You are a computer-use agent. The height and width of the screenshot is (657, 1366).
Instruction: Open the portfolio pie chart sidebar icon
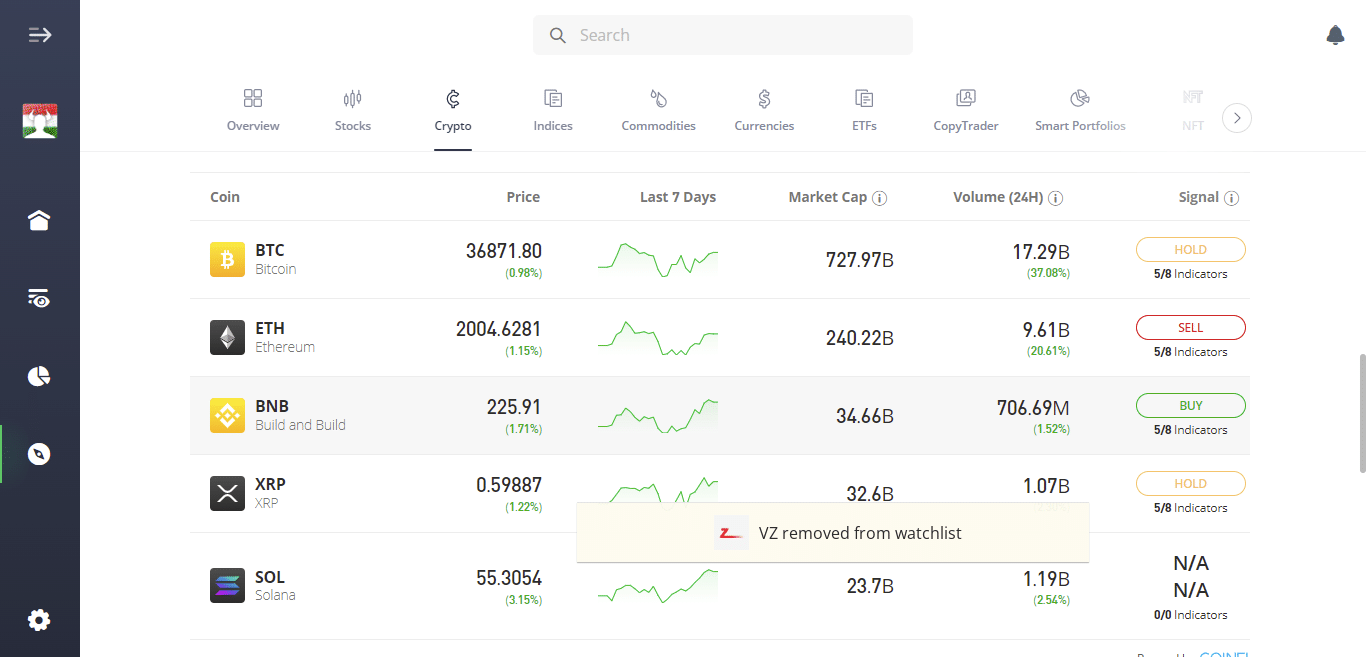pyautogui.click(x=38, y=376)
